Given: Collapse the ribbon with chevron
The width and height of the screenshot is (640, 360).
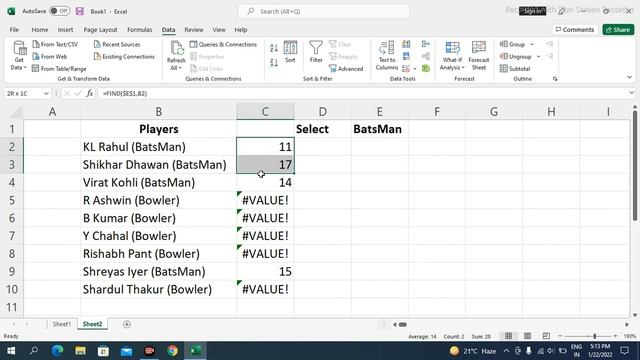Looking at the screenshot, I should pyautogui.click(x=629, y=77).
